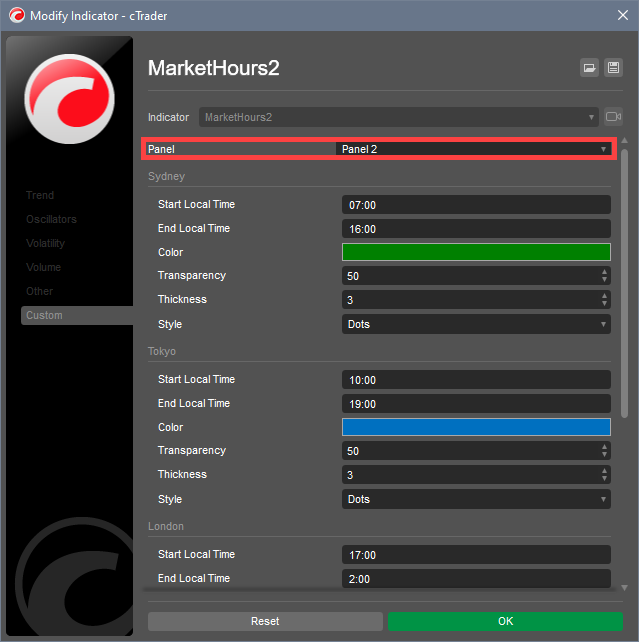Select the Custom category
Viewport: 639px width, 642px height.
pyautogui.click(x=77, y=315)
